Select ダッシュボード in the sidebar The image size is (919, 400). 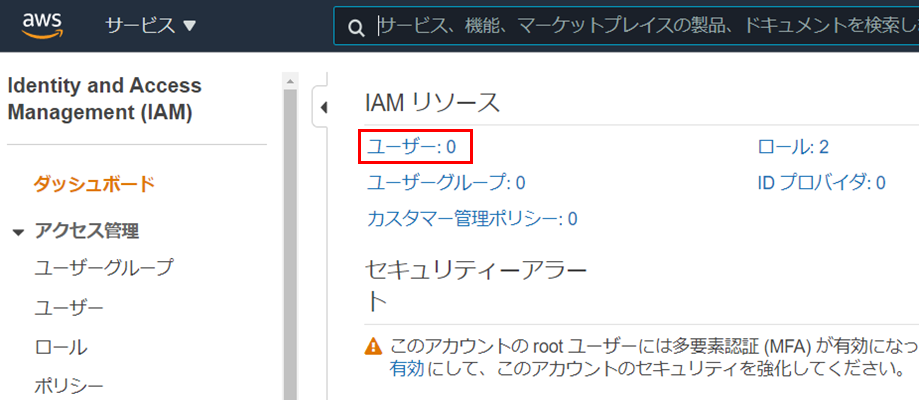point(94,184)
